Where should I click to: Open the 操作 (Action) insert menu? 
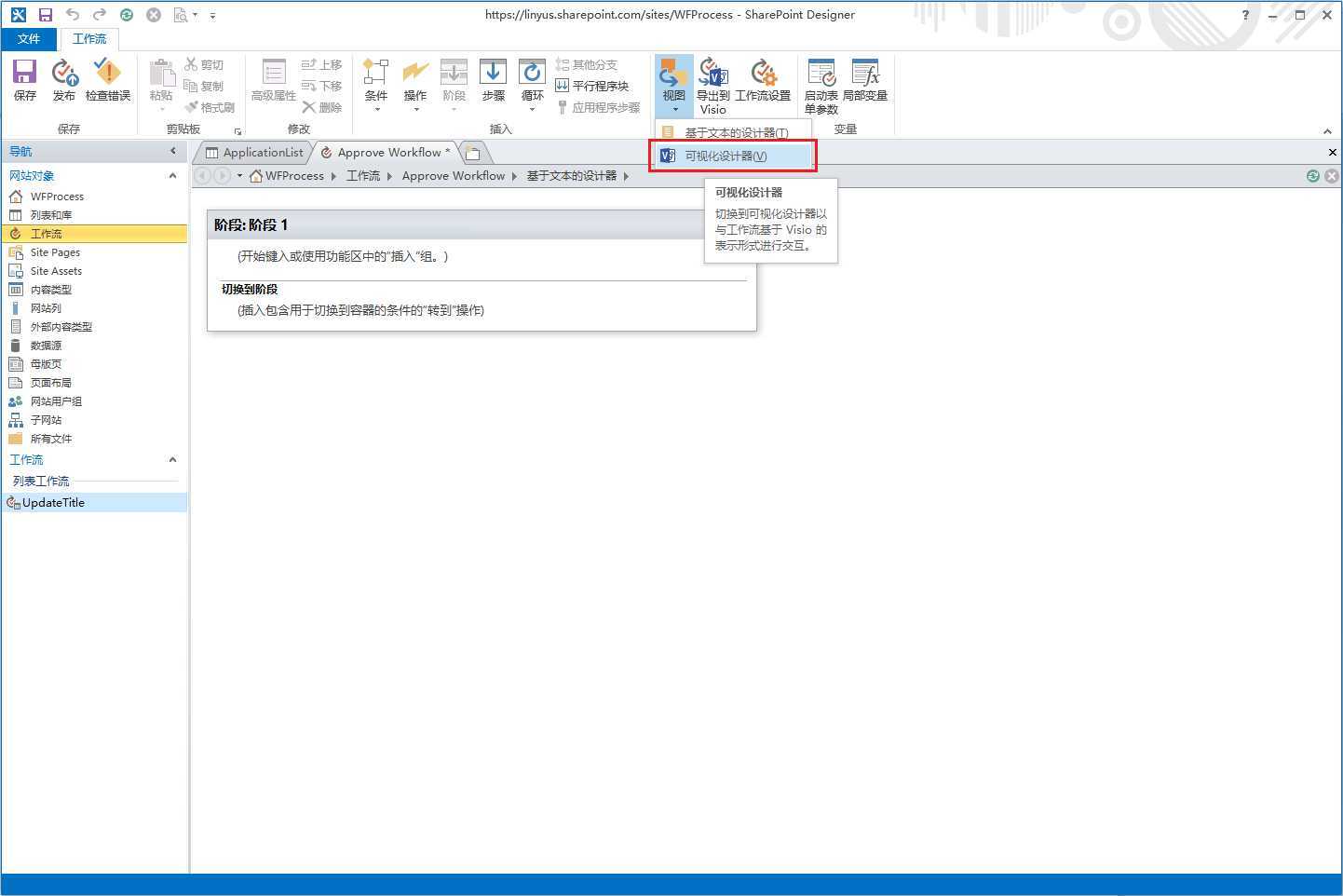click(415, 85)
